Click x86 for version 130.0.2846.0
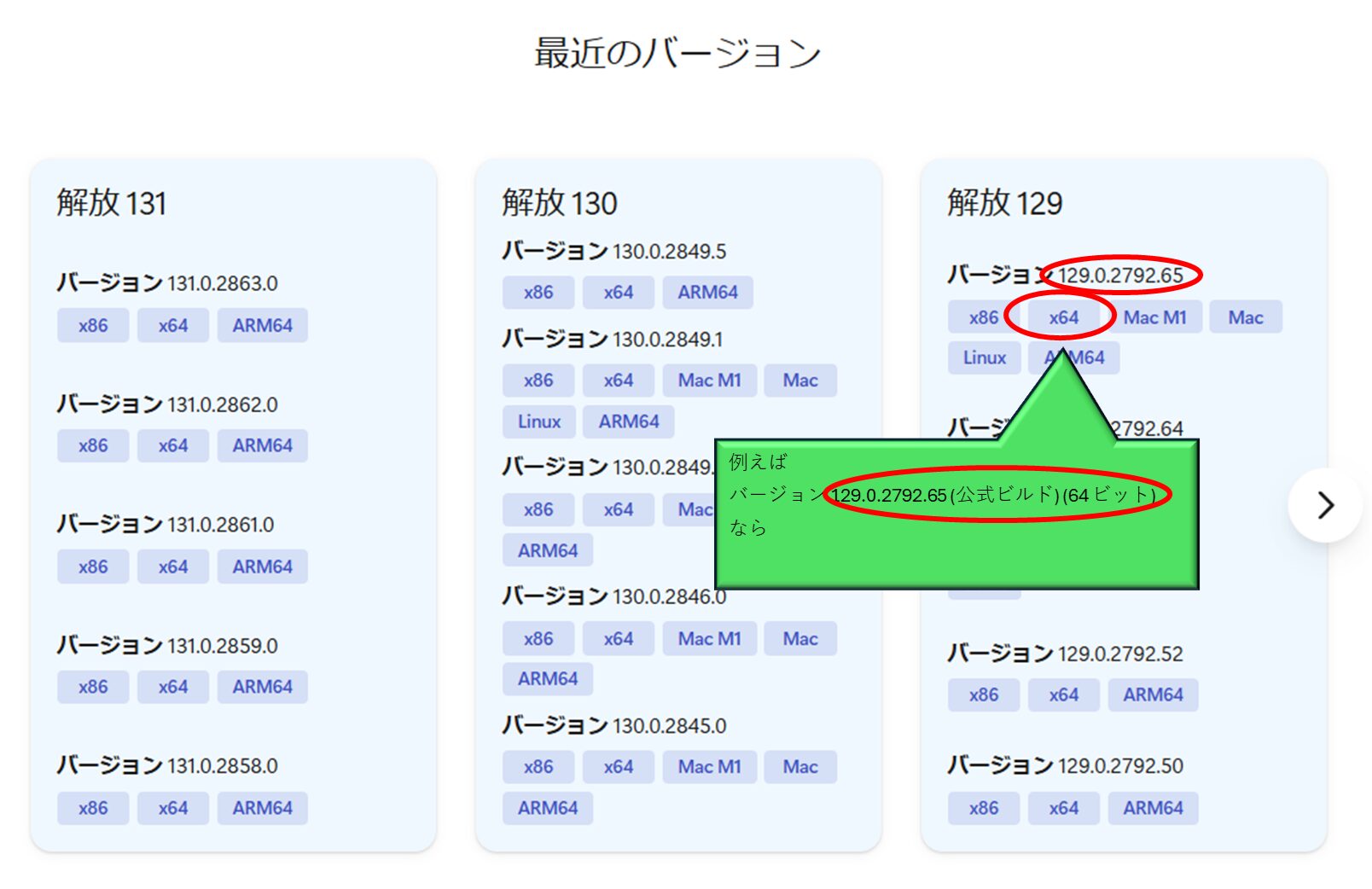1372x889 pixels. [538, 638]
